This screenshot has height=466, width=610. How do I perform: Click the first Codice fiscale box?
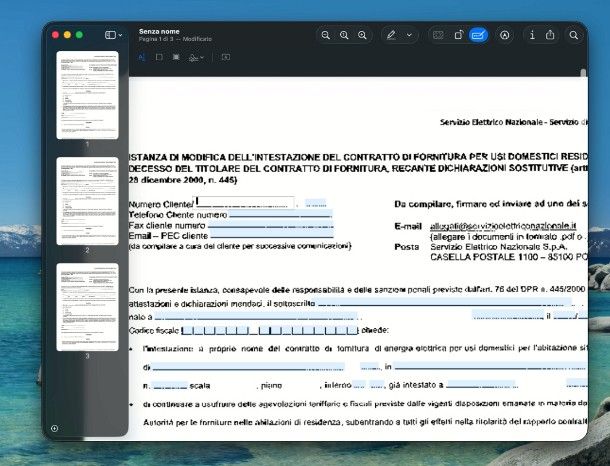click(x=187, y=331)
